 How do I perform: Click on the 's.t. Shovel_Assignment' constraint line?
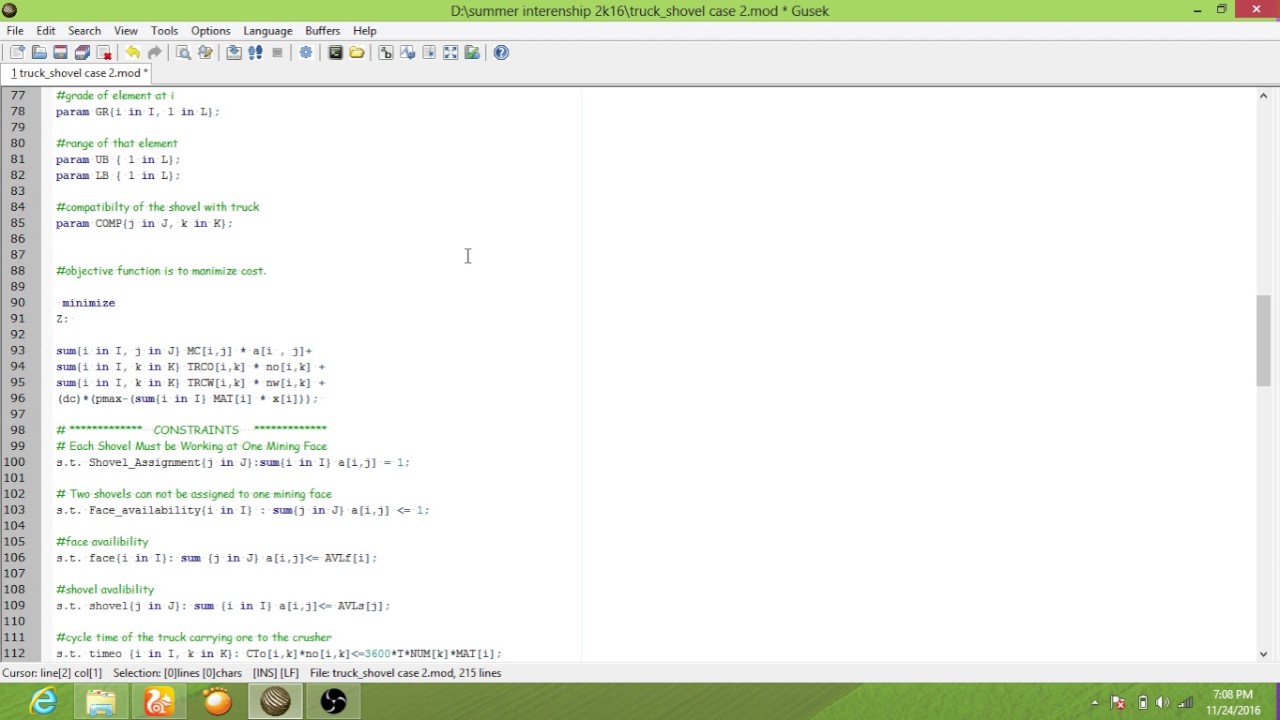(233, 462)
